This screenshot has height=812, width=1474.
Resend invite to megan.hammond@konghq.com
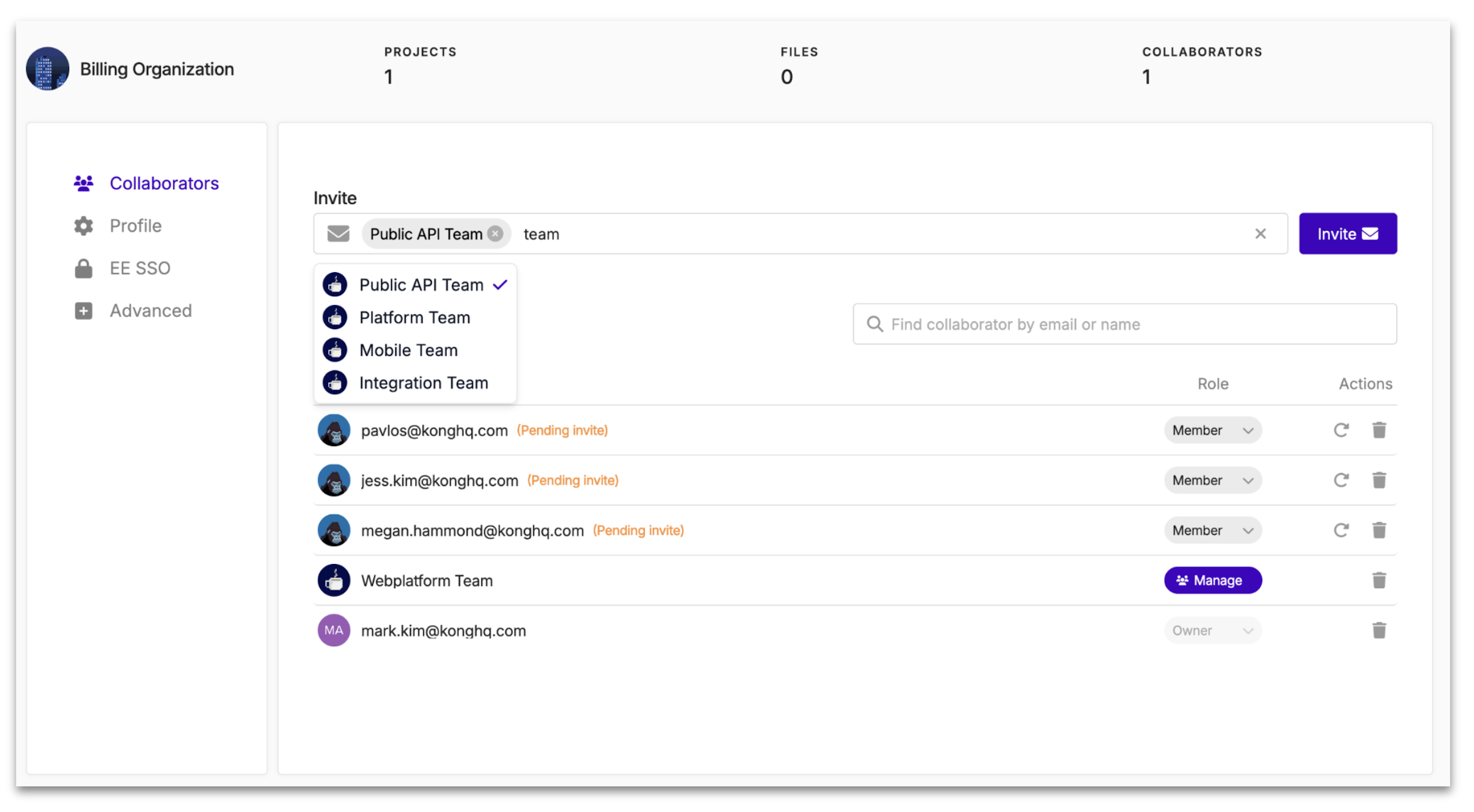tap(1340, 530)
